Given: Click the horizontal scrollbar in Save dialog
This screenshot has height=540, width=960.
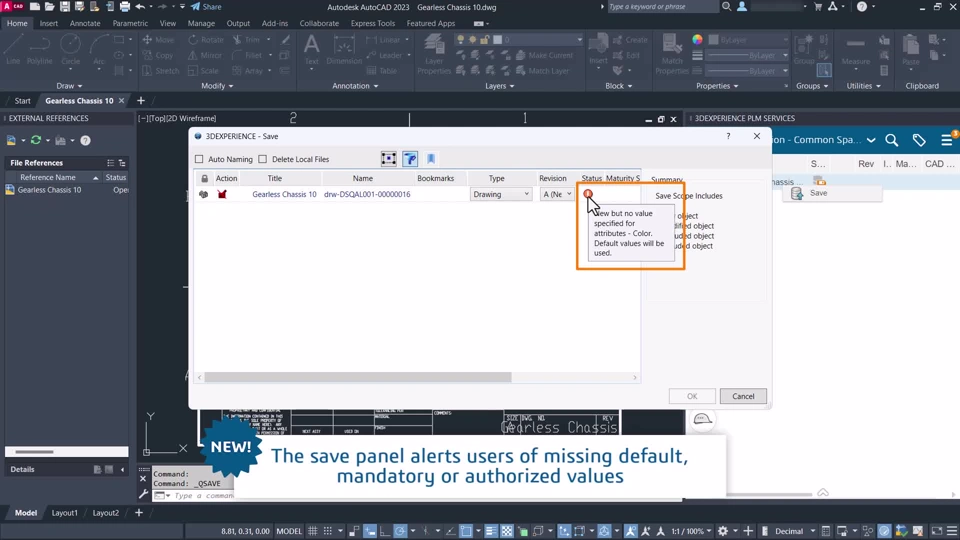Looking at the screenshot, I should pos(358,377).
